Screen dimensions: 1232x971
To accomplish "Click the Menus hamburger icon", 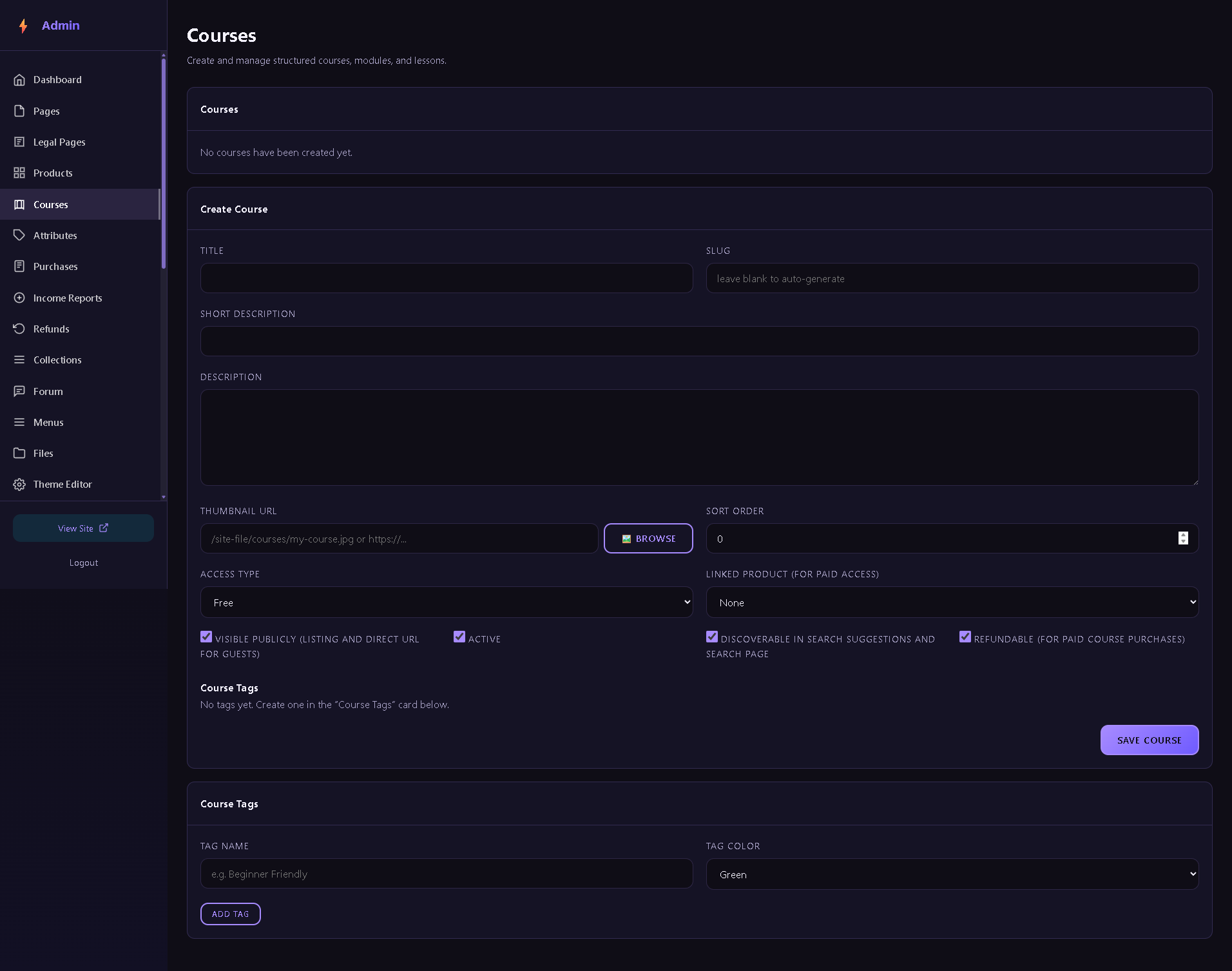I will (x=19, y=422).
